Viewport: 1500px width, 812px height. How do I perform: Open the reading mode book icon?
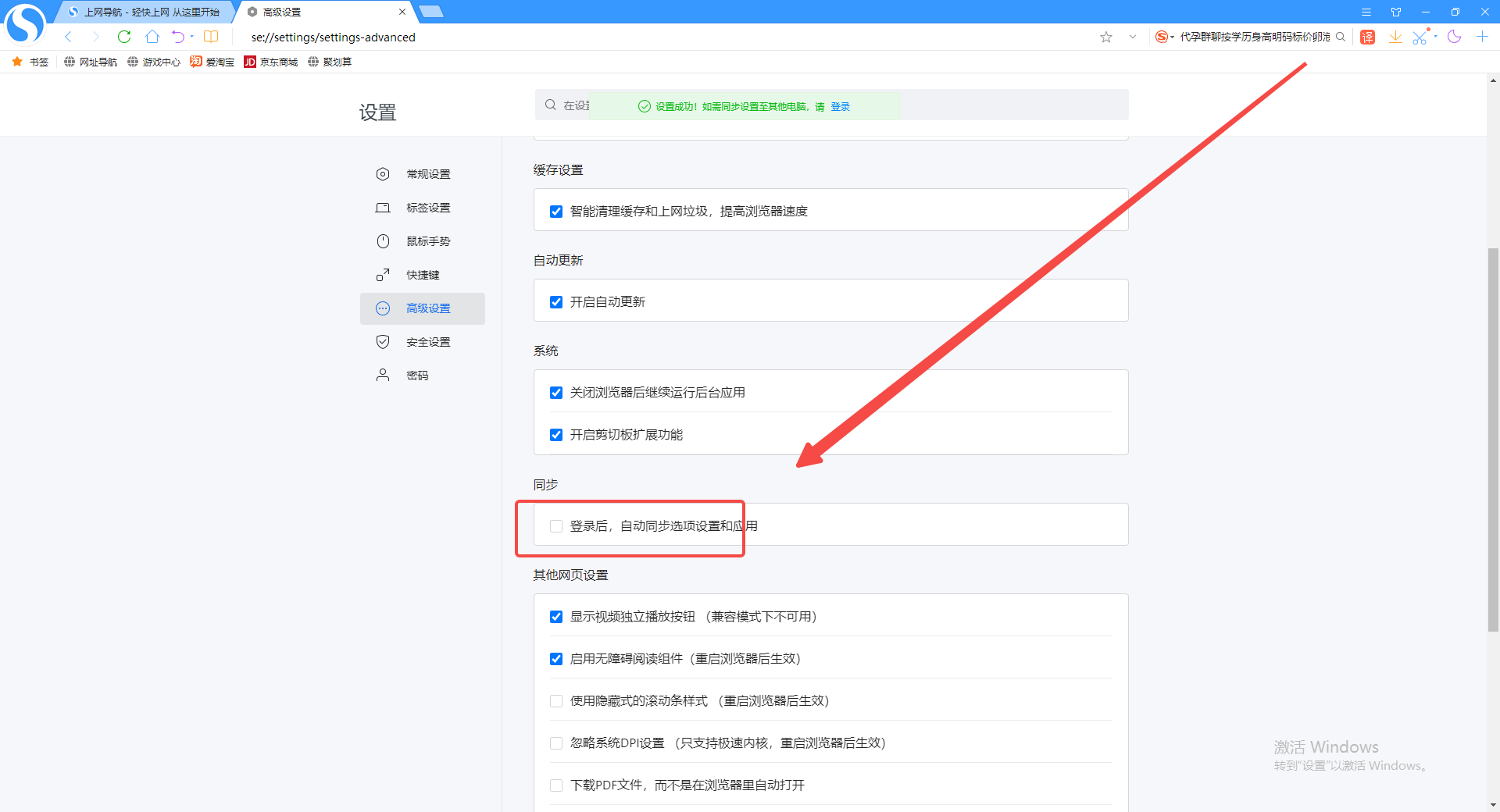click(x=211, y=37)
